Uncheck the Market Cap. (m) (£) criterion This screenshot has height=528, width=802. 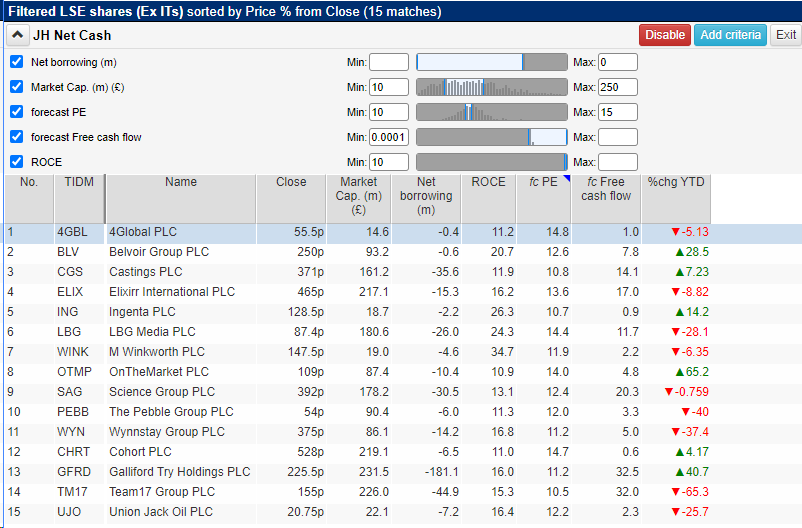point(16,87)
